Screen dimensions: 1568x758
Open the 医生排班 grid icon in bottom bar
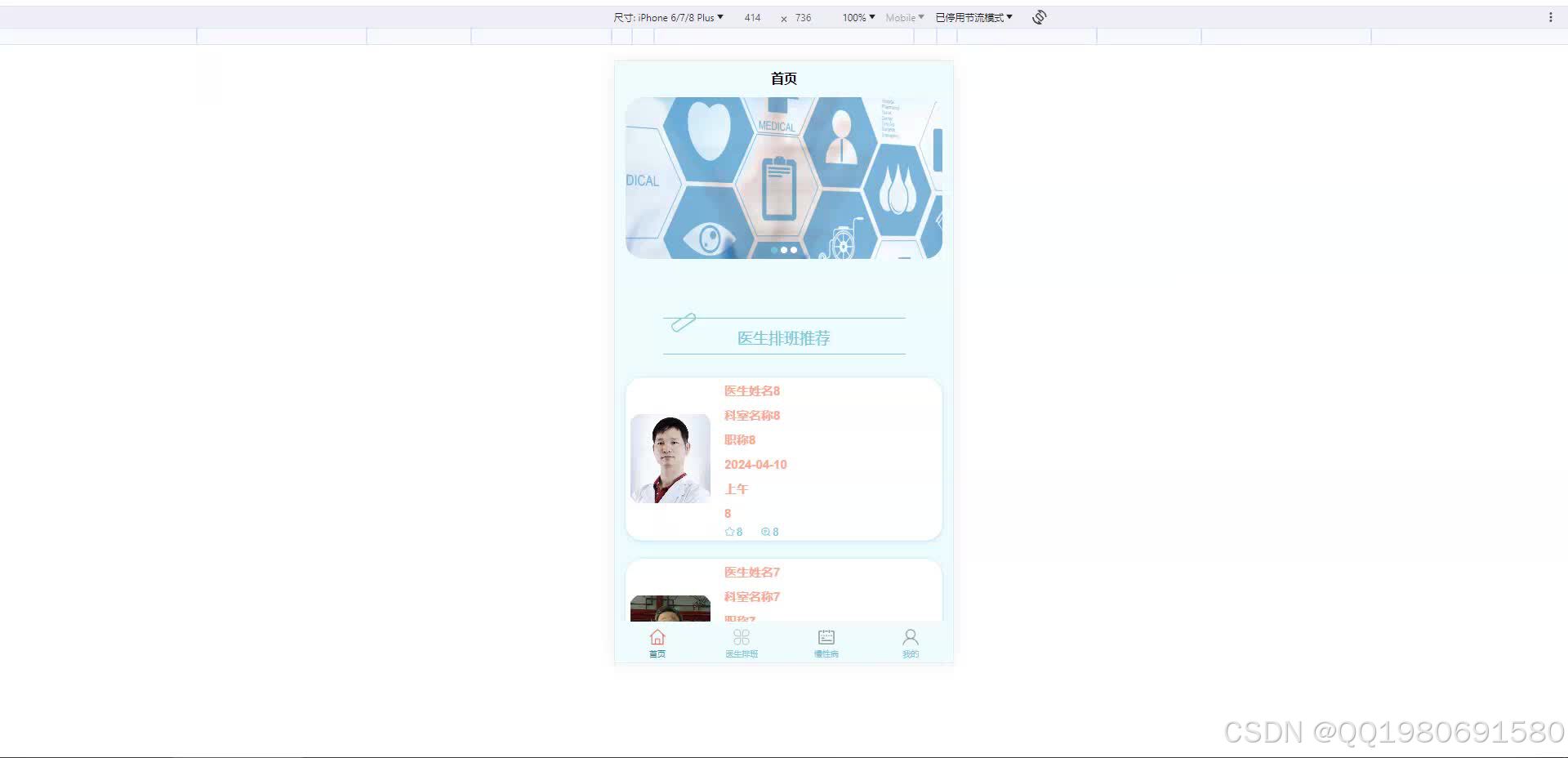741,637
